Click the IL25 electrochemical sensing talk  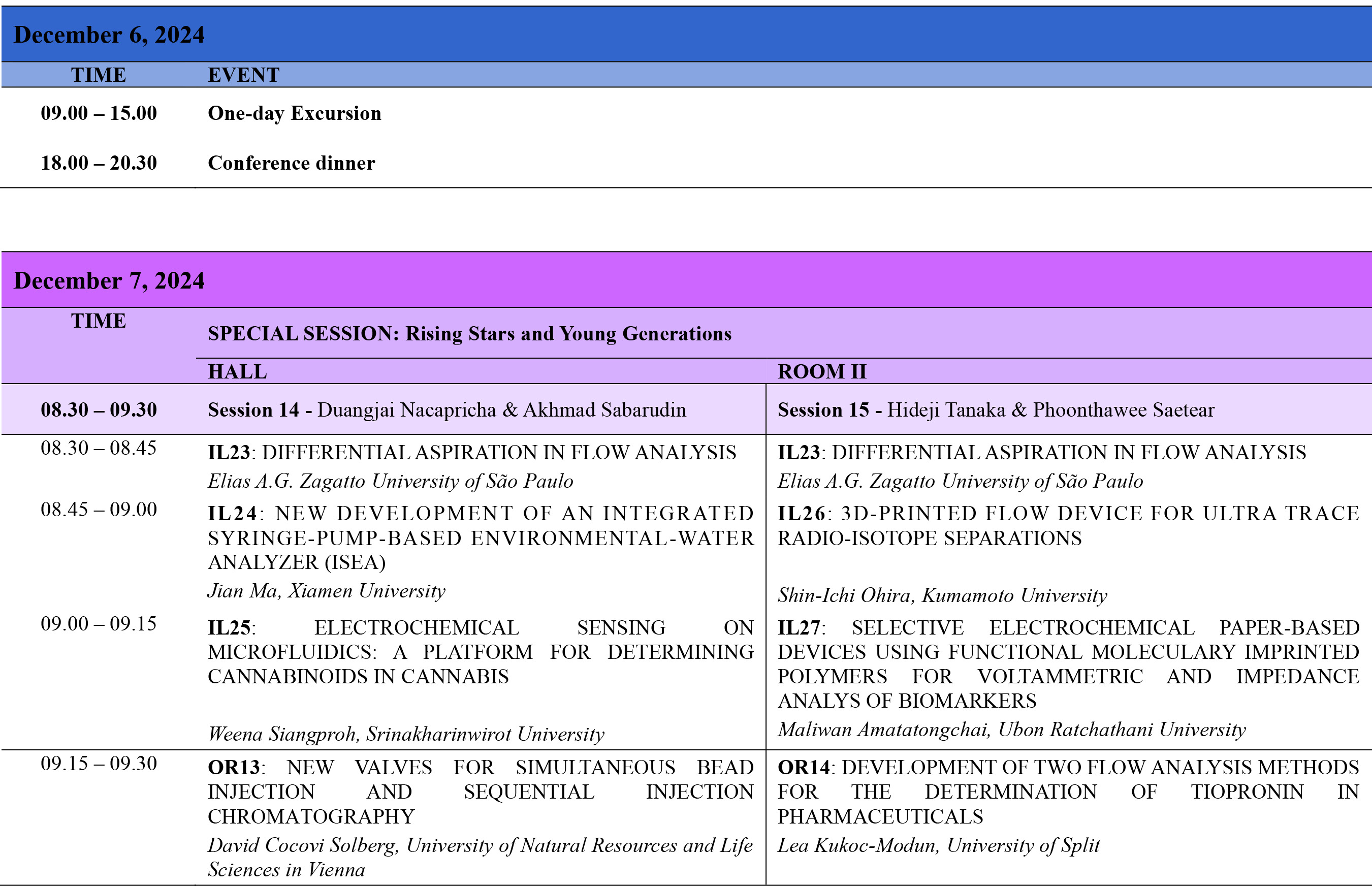click(x=481, y=652)
